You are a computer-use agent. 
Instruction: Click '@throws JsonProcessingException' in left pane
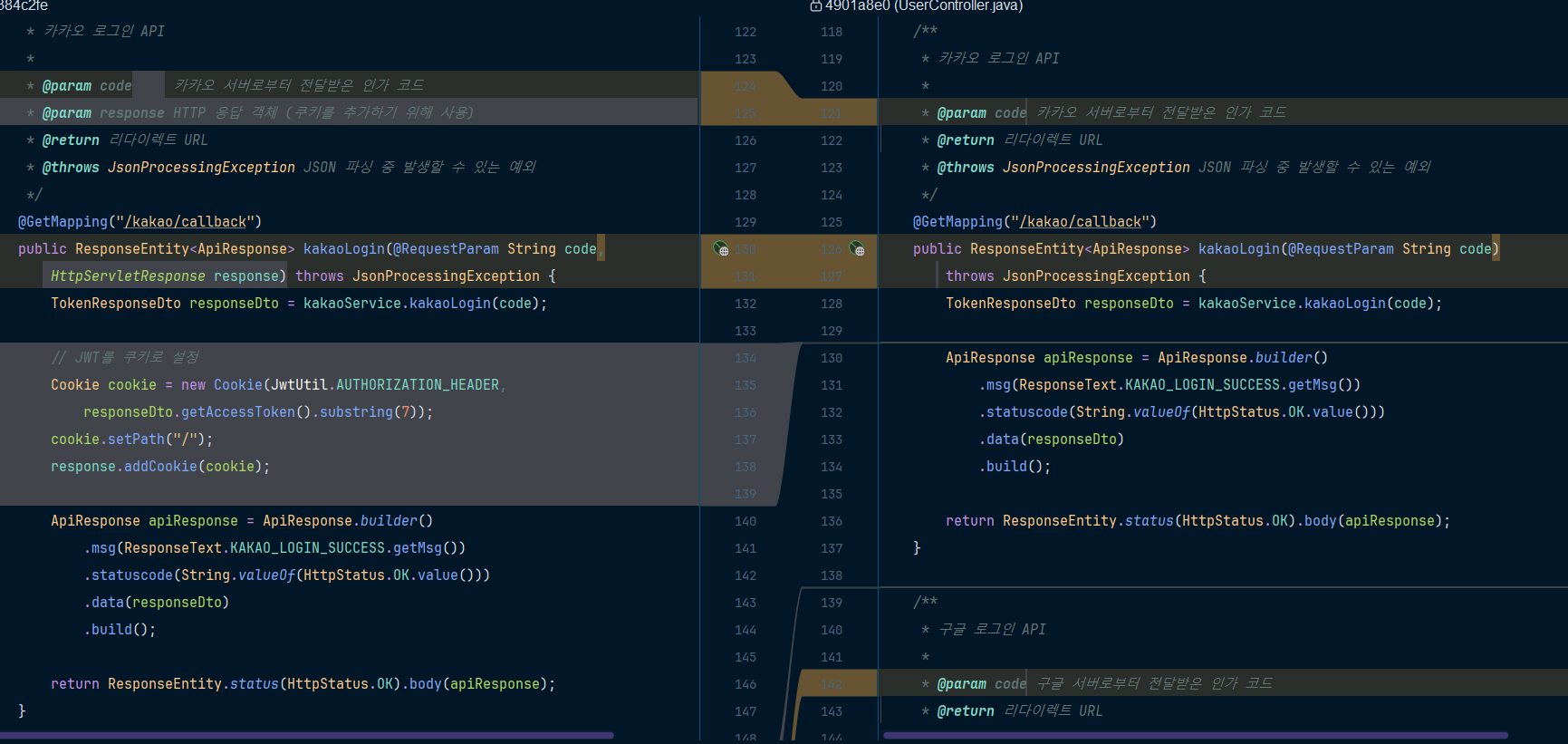pos(168,168)
